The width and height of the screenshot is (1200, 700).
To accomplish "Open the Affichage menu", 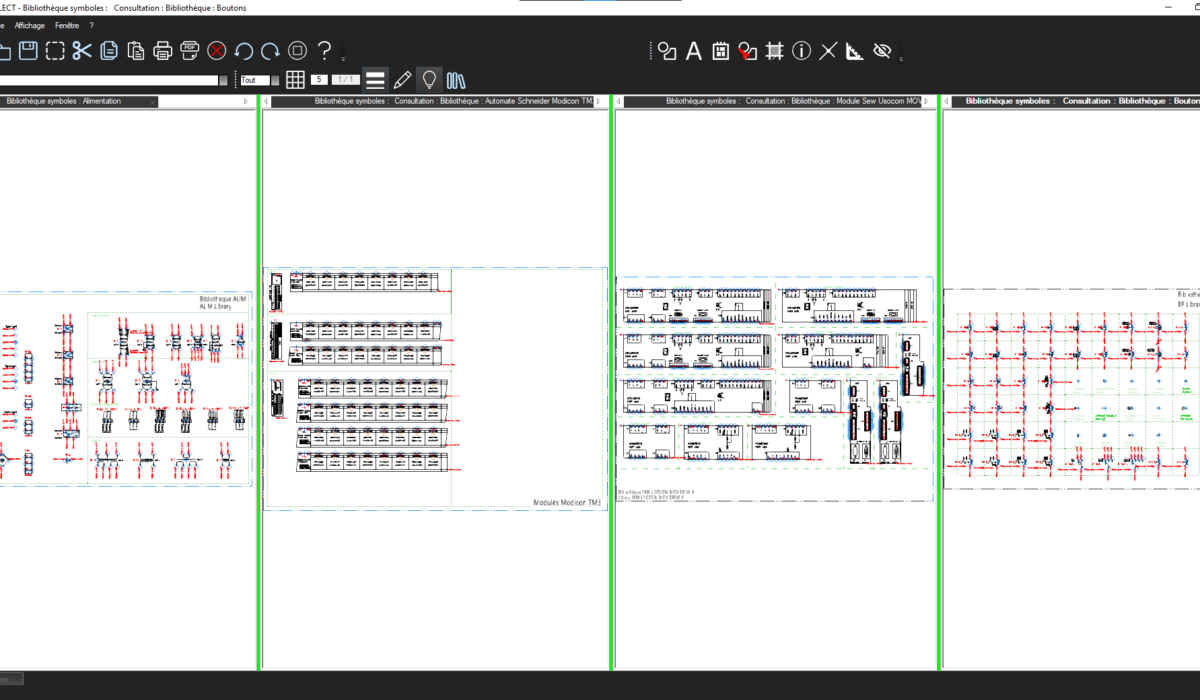I will [29, 25].
